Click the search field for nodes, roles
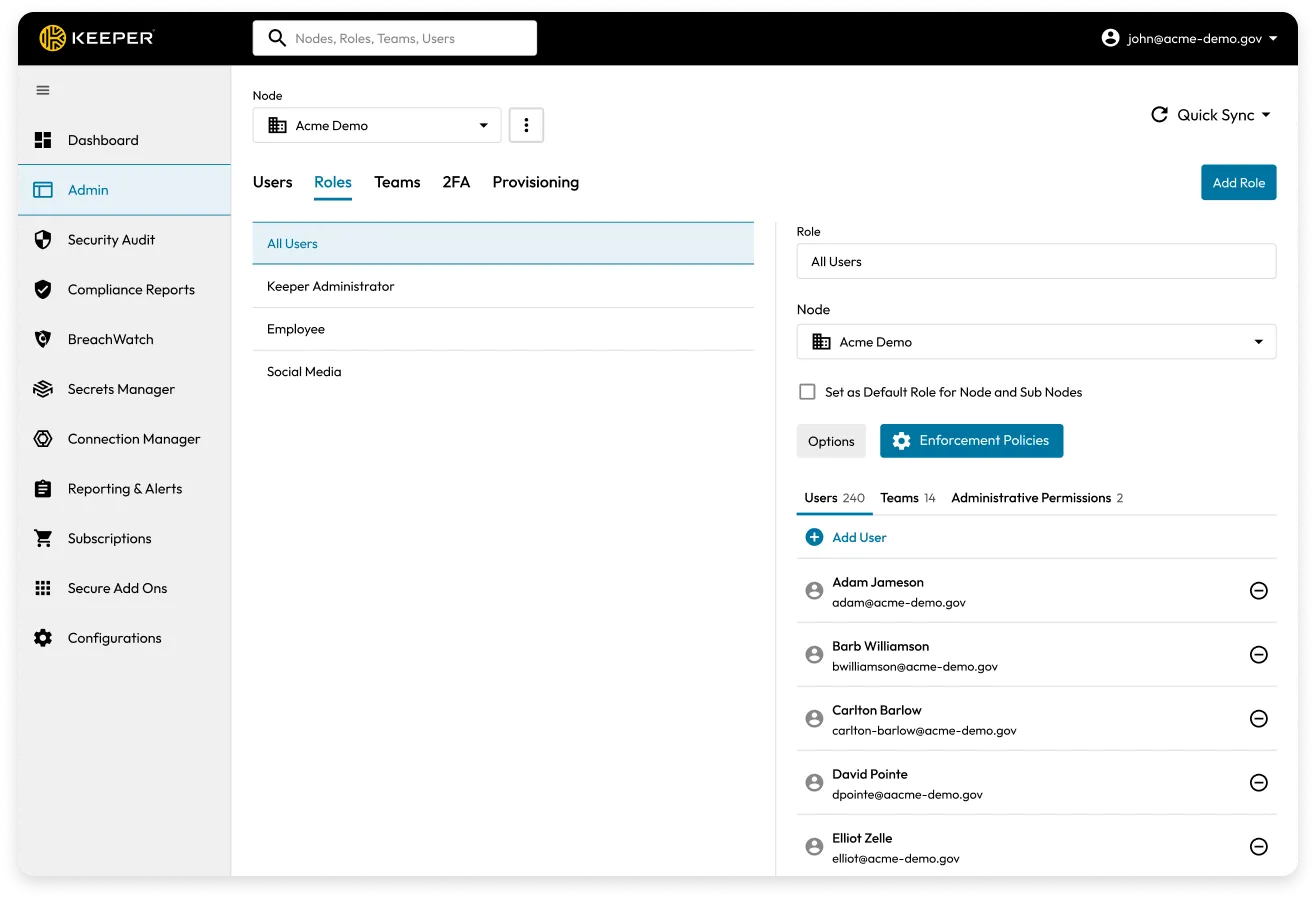The height and width of the screenshot is (900, 1316). (395, 38)
